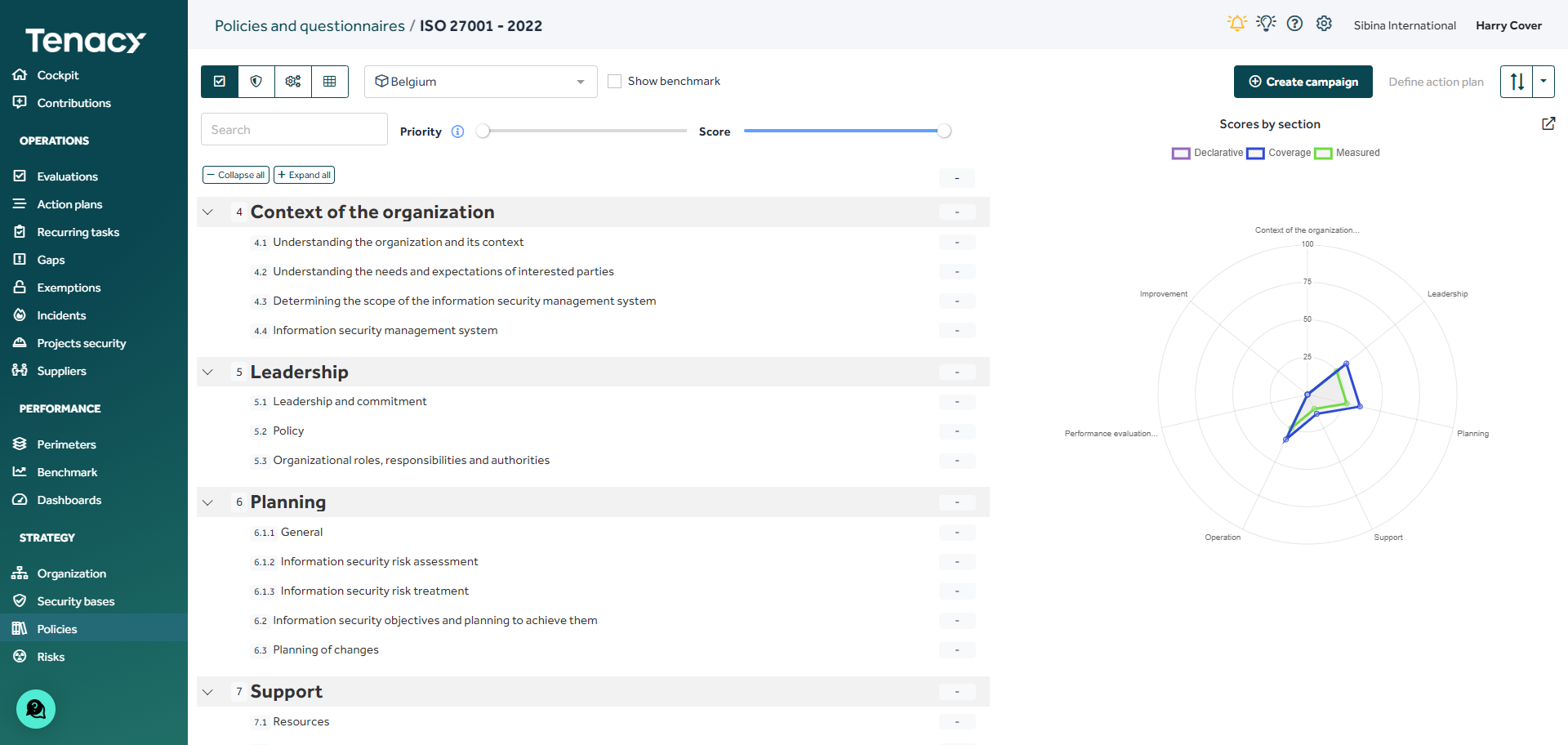
Task: Click the Expand all button
Action: [x=304, y=175]
